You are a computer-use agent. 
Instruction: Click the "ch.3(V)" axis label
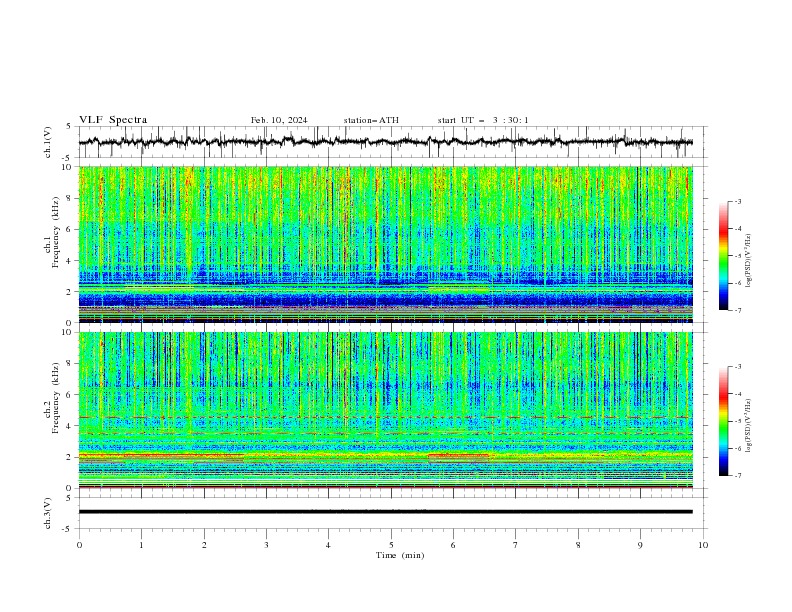coord(48,513)
